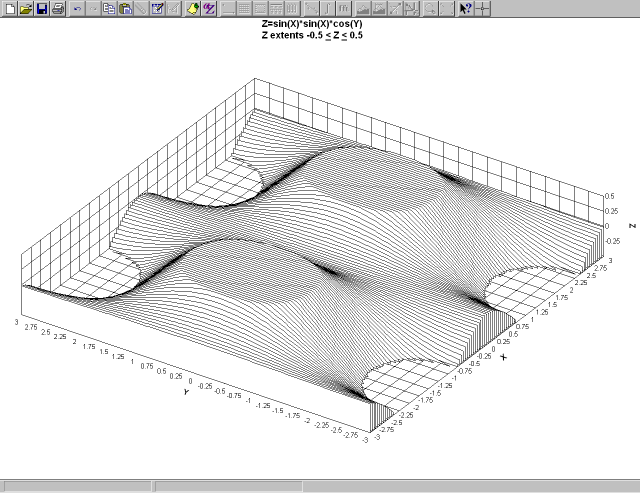Click the first disabled area-graph icon

pyautogui.click(x=363, y=9)
